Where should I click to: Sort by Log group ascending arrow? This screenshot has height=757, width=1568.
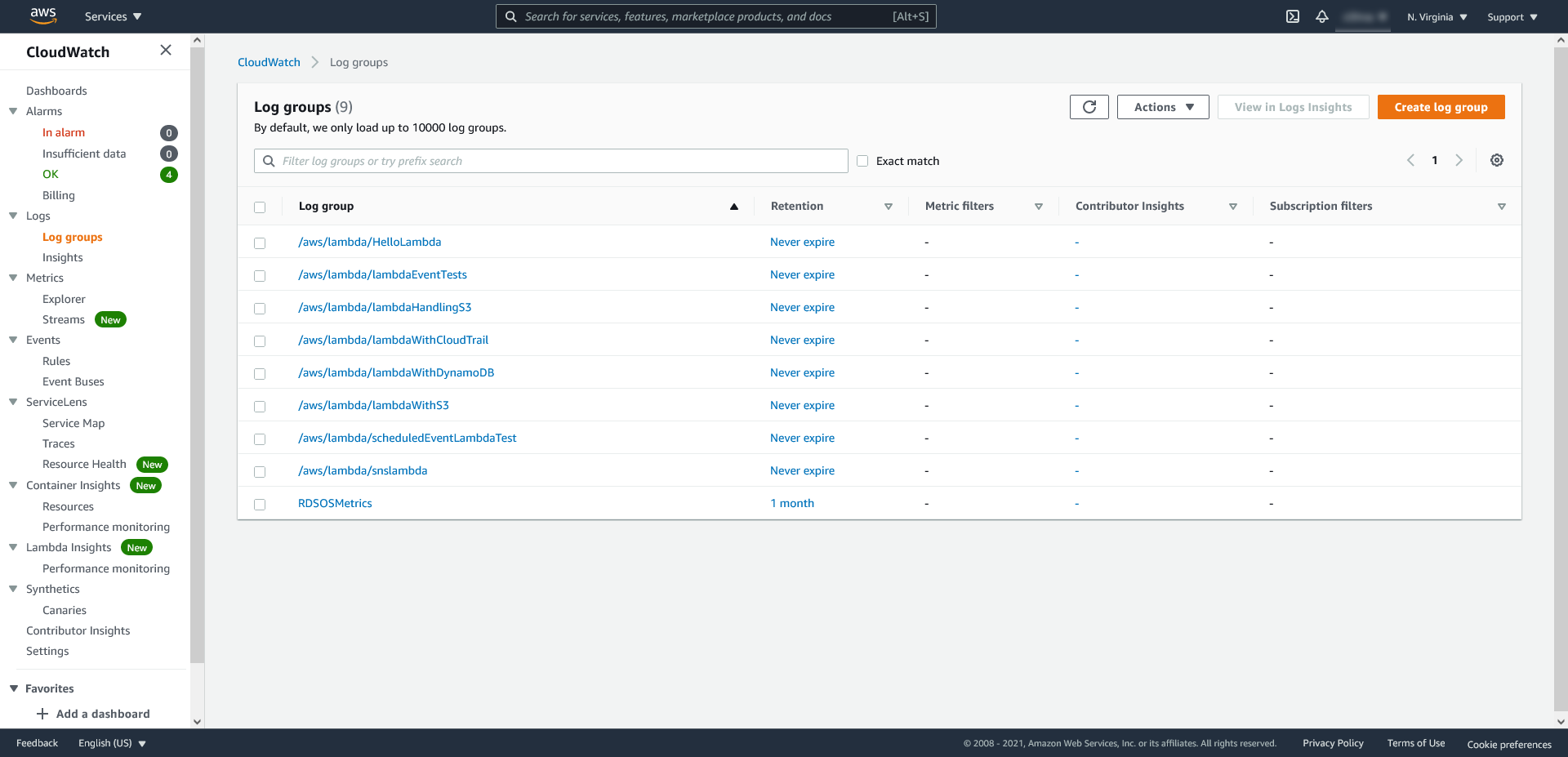[x=734, y=207]
